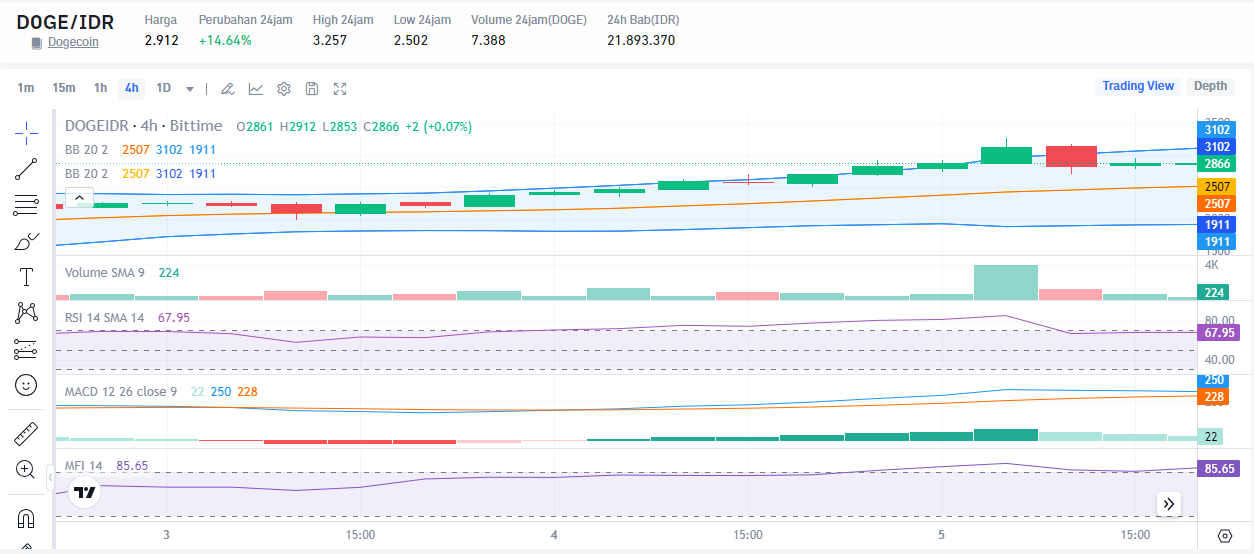Activate the zoom in tool
The height and width of the screenshot is (554, 1254).
click(x=26, y=469)
